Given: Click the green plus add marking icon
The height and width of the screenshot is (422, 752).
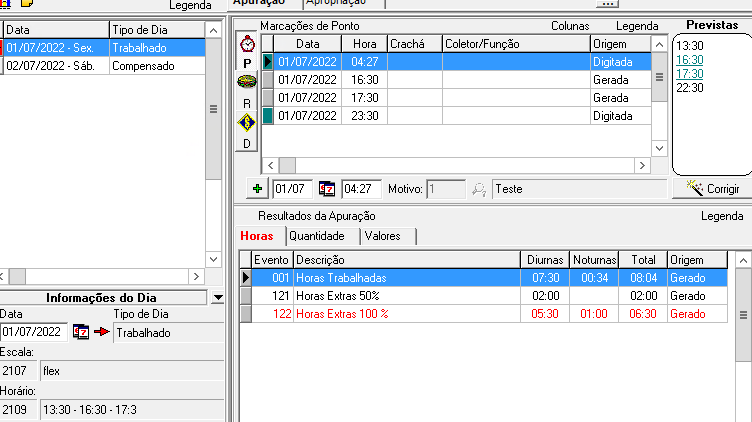Looking at the screenshot, I should pyautogui.click(x=257, y=188).
